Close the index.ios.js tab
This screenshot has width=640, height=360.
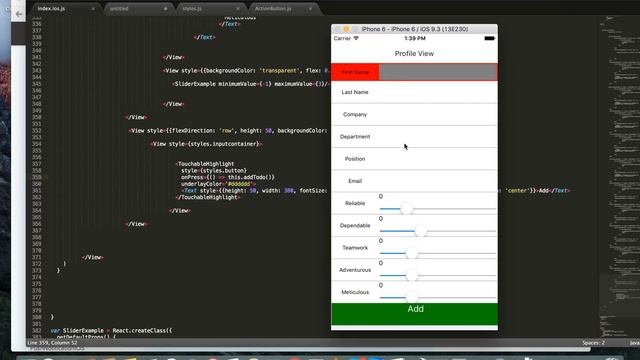pos(93,9)
